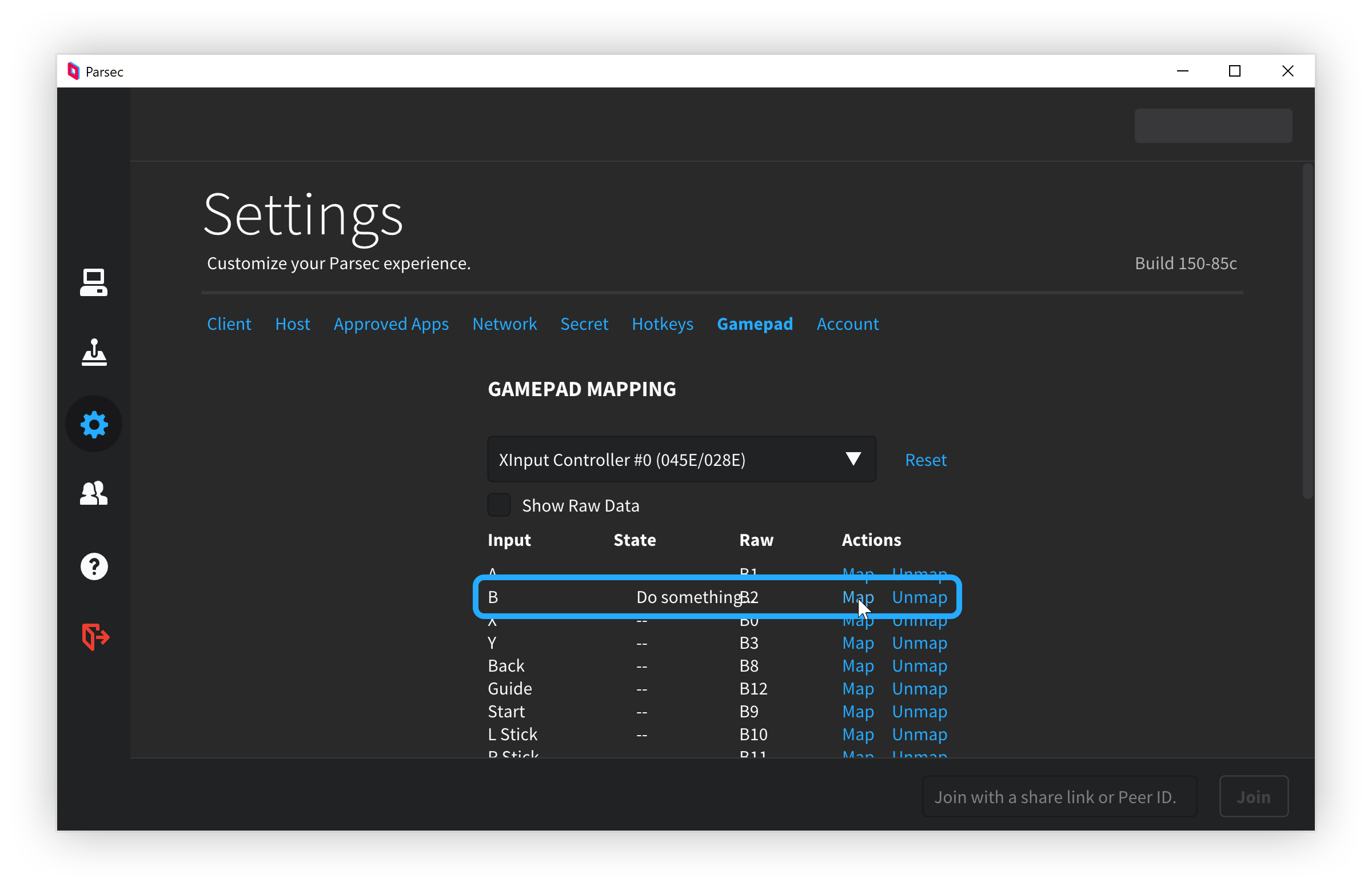Image resolution: width=1372 pixels, height=886 pixels.
Task: Click the settings page vertical scrollbar
Action: (1307, 332)
